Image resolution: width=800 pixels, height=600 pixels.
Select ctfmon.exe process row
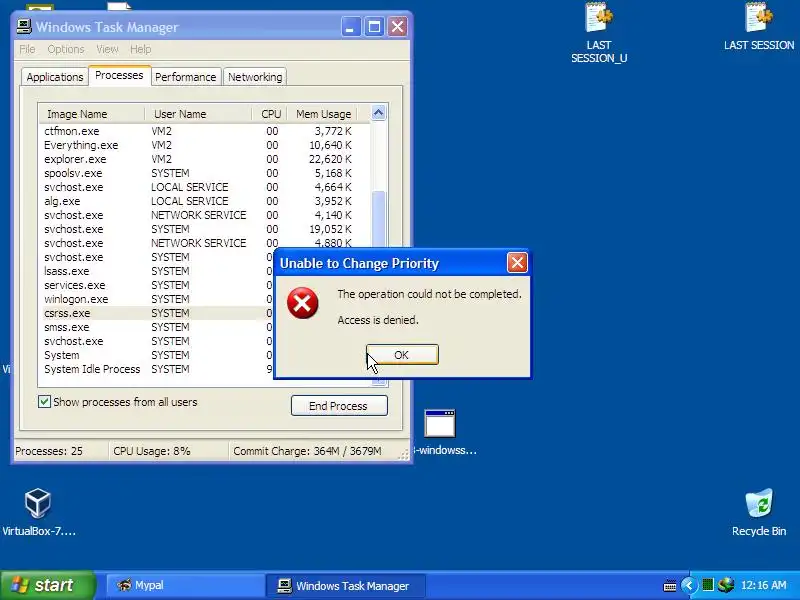click(x=204, y=131)
